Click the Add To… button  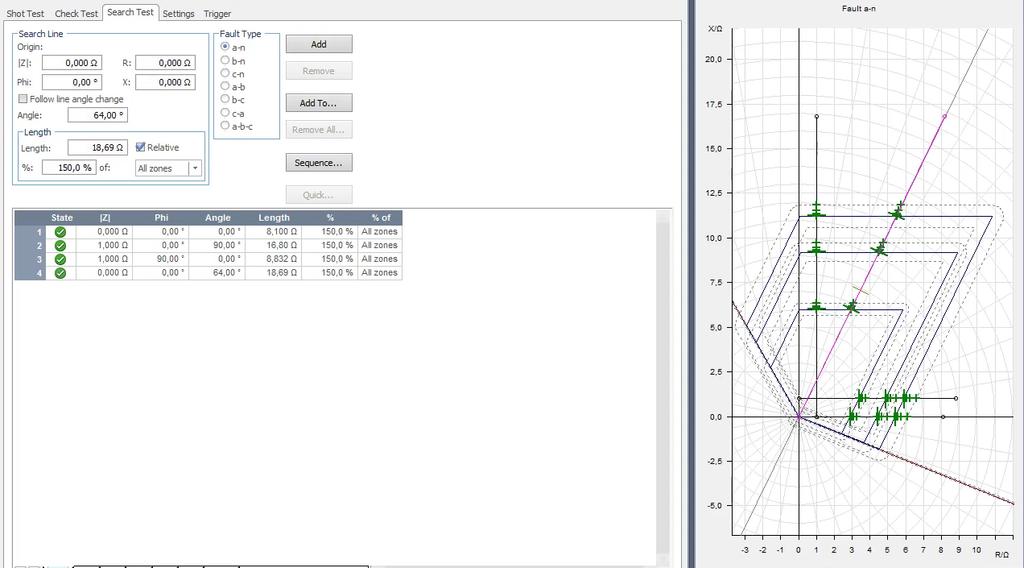click(x=319, y=103)
